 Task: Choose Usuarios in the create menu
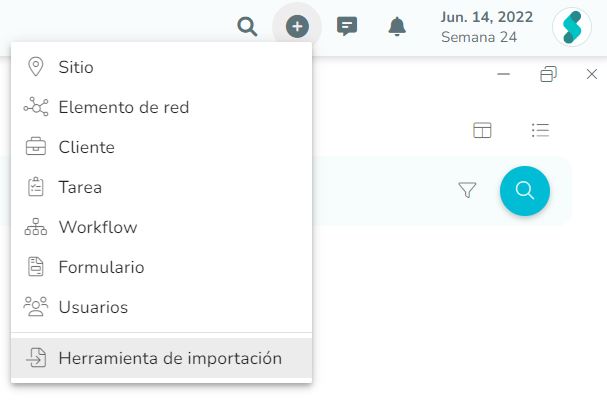pyautogui.click(x=161, y=307)
